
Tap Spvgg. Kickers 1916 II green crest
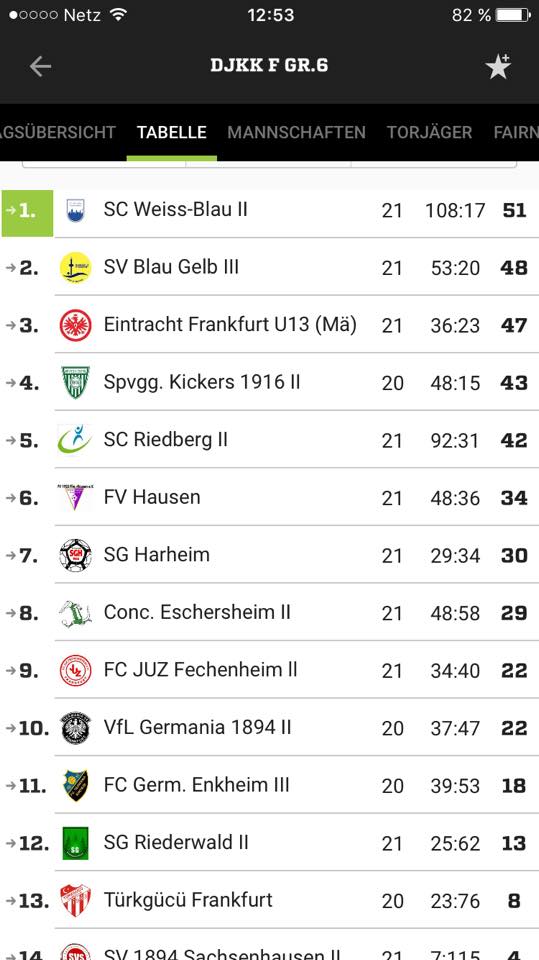(x=76, y=383)
